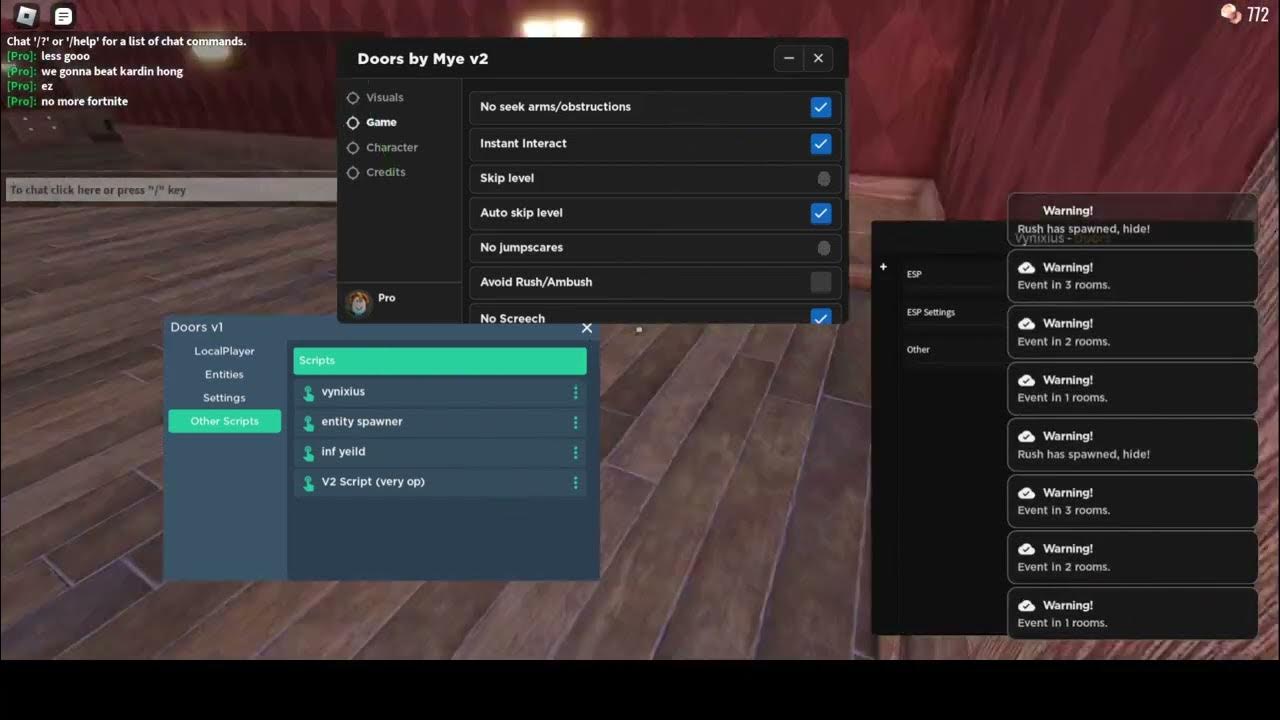
Task: Trigger the No jumpscares dot button
Action: pos(824,248)
